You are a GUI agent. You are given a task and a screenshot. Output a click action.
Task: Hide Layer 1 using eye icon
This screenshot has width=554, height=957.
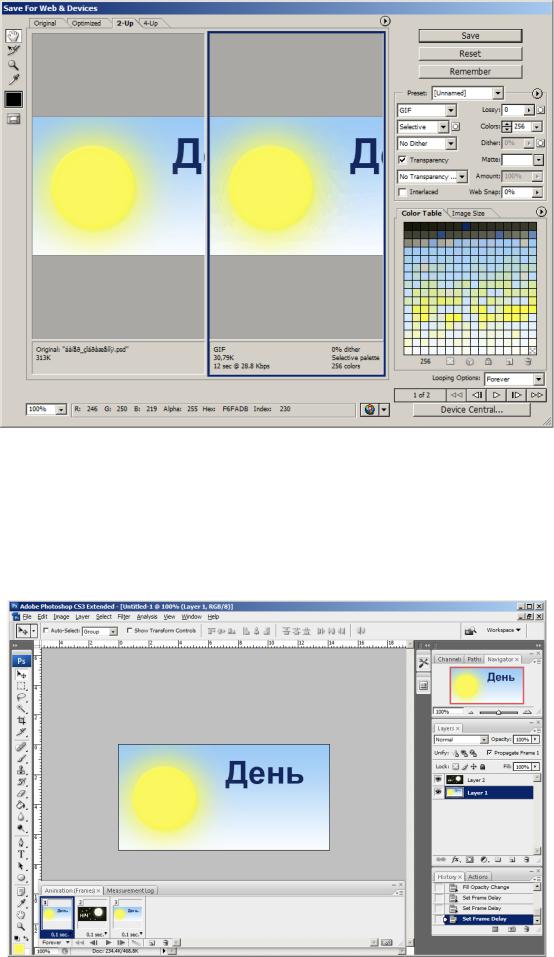point(438,793)
